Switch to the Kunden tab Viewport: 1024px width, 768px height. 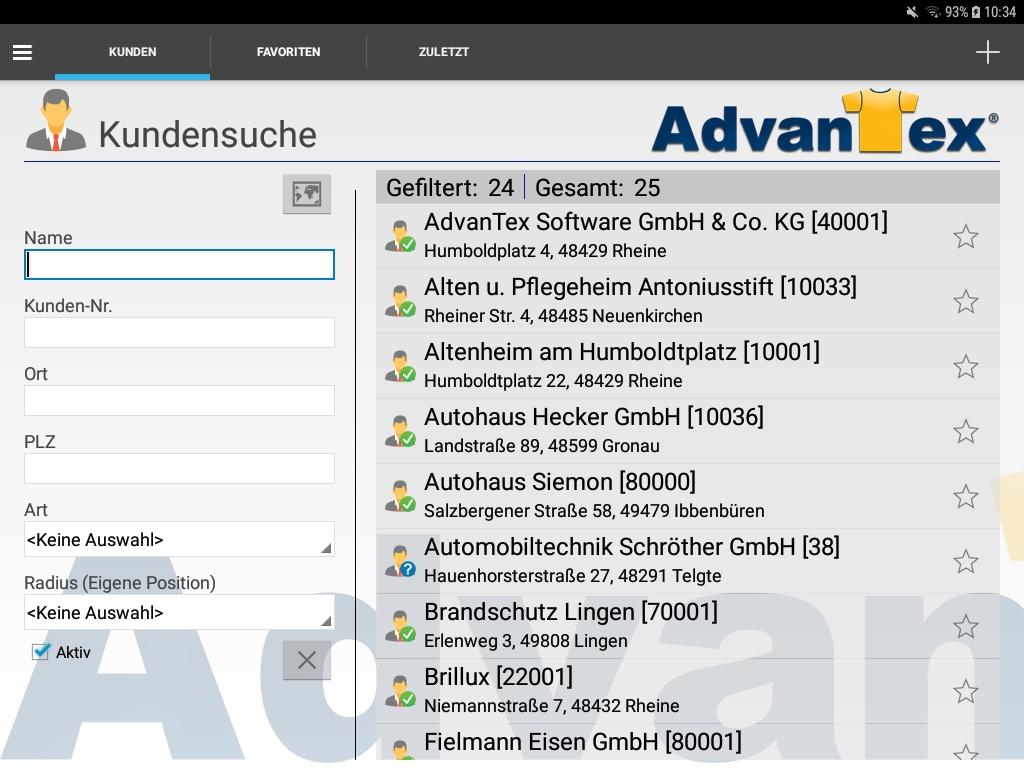133,52
